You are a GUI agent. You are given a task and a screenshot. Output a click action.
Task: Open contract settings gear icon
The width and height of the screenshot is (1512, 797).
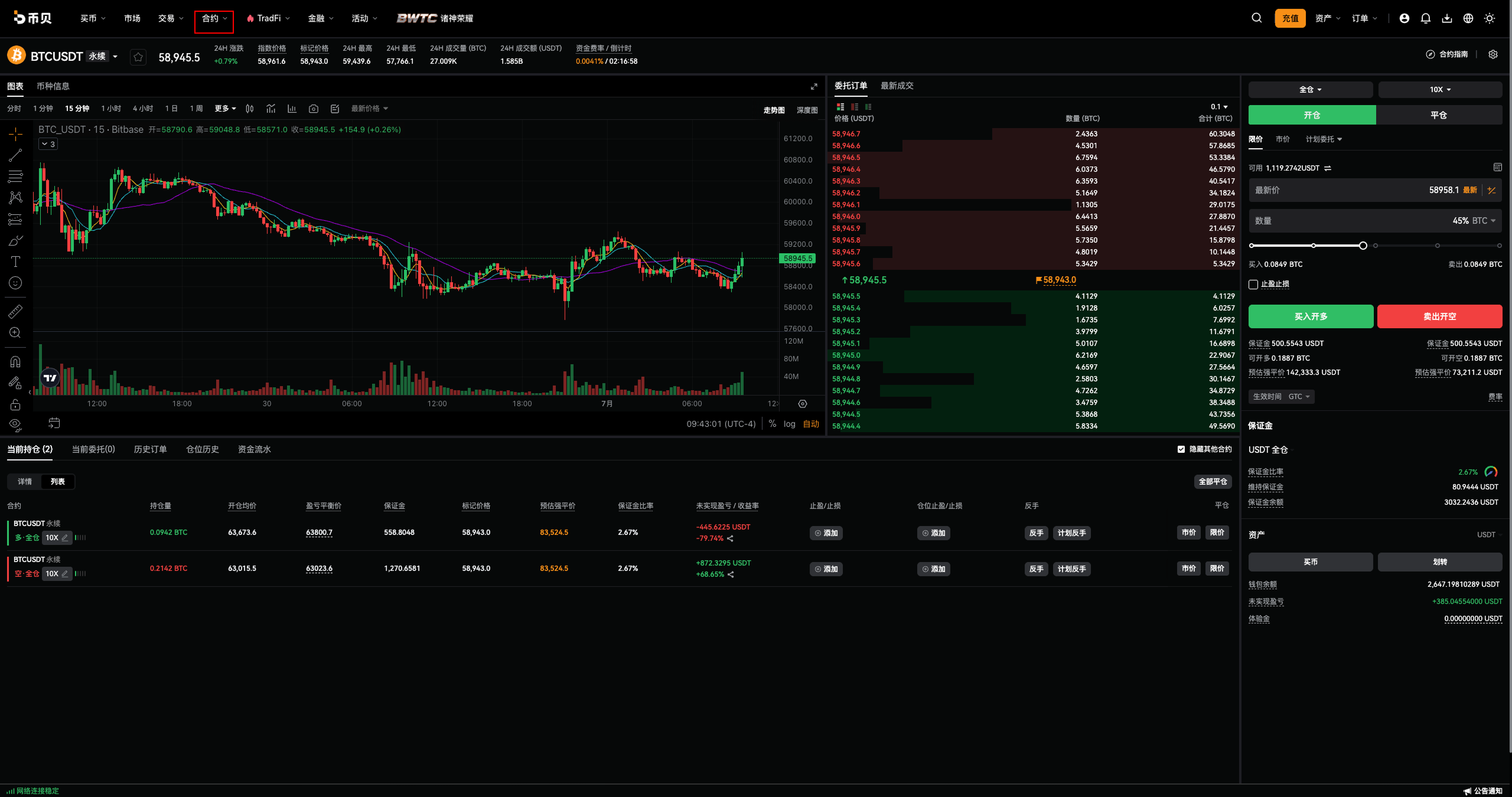1493,54
